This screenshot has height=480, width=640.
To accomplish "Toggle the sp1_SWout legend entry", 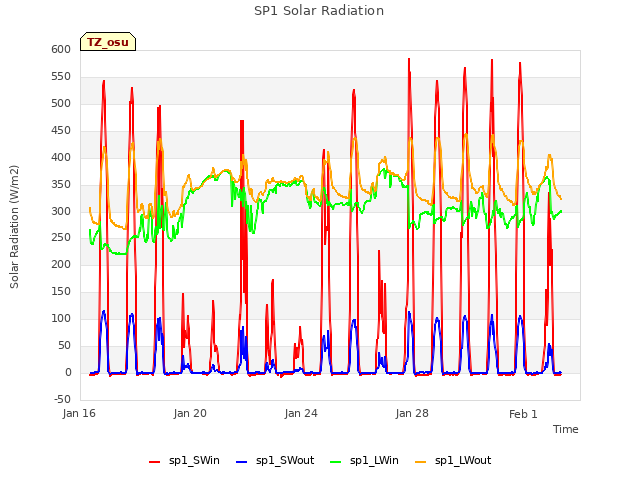I will (x=275, y=461).
